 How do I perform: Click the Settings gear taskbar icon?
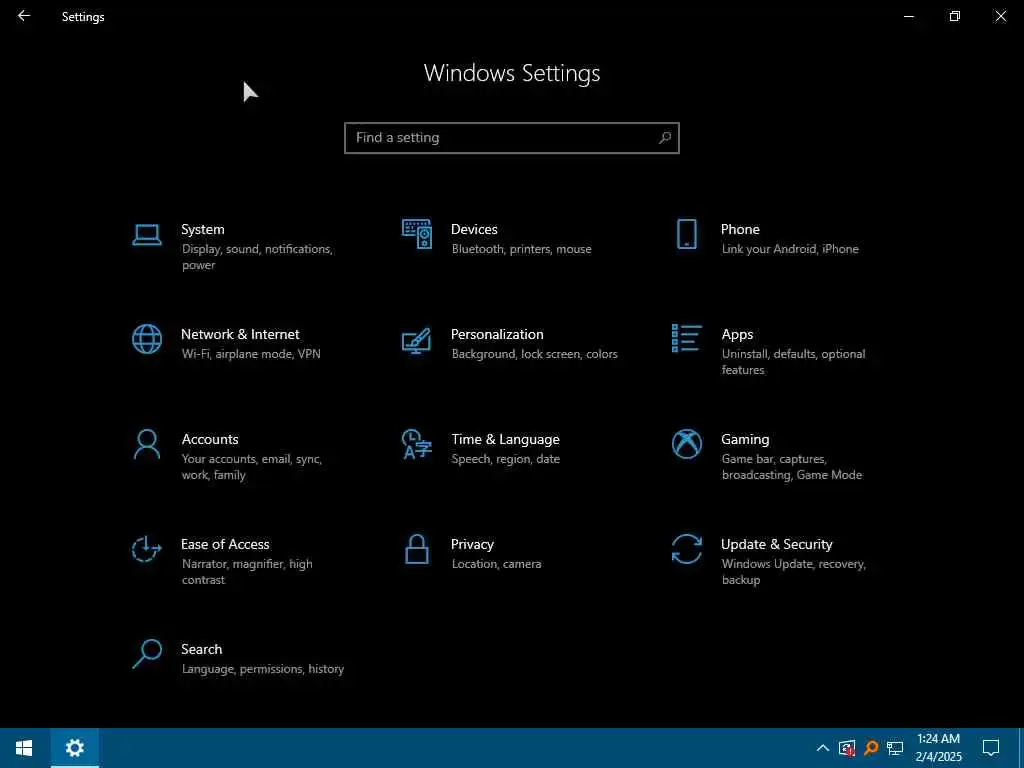pyautogui.click(x=74, y=748)
